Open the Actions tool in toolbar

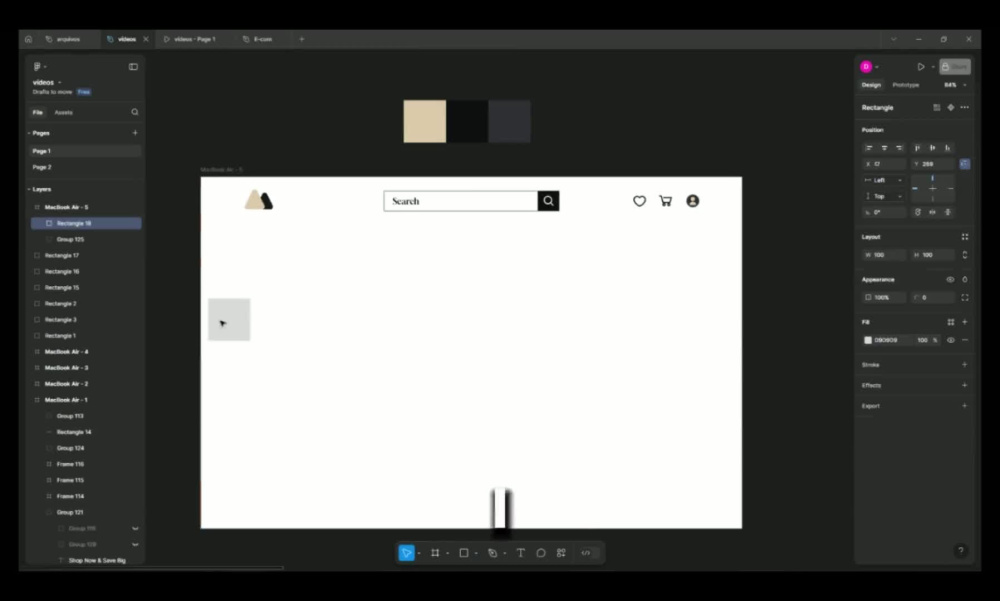click(x=561, y=553)
